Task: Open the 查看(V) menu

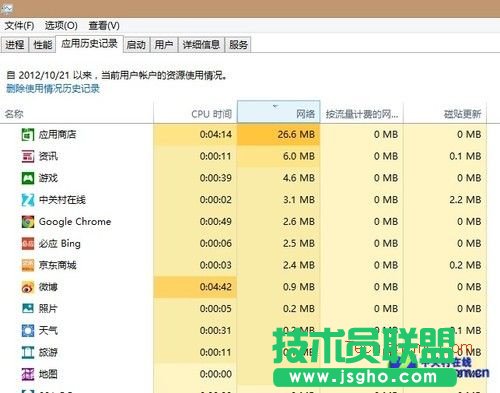Action: (104, 26)
